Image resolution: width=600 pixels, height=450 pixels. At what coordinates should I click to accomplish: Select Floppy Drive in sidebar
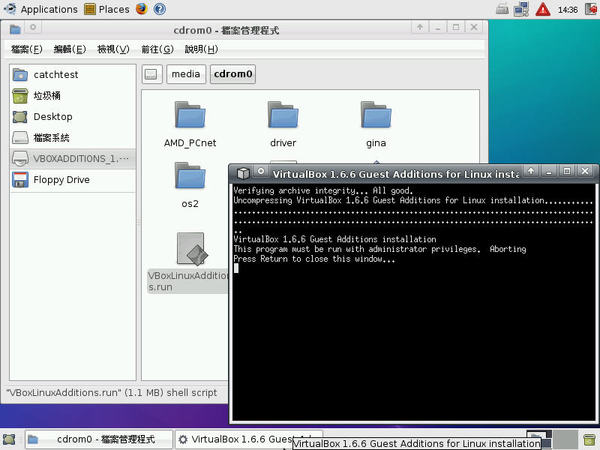tap(73, 180)
